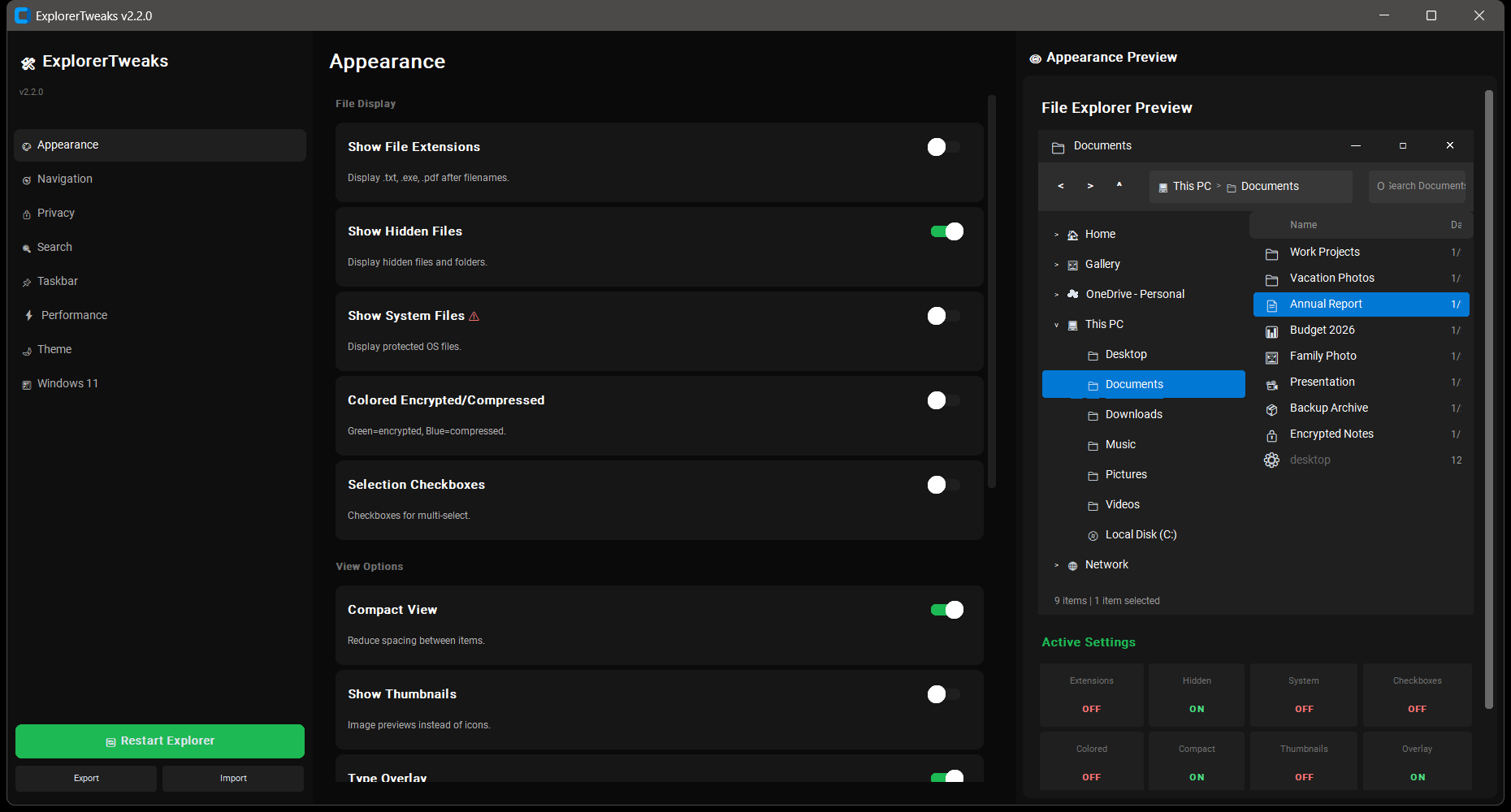Viewport: 1511px width, 812px height.
Task: Switch to the Windows 11 section
Action: point(68,382)
